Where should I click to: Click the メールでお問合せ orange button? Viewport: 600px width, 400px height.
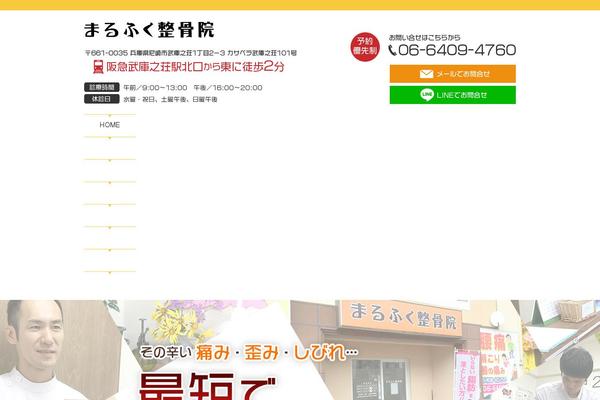453,73
